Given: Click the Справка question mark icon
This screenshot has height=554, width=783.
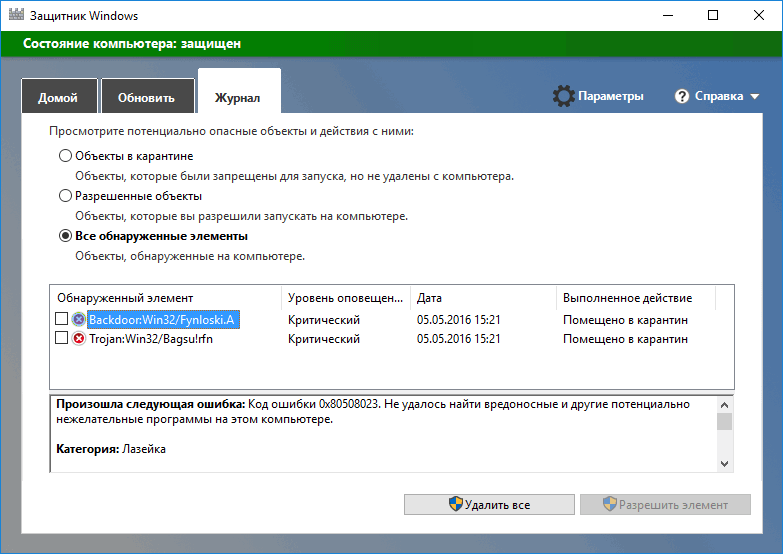Looking at the screenshot, I should (682, 96).
